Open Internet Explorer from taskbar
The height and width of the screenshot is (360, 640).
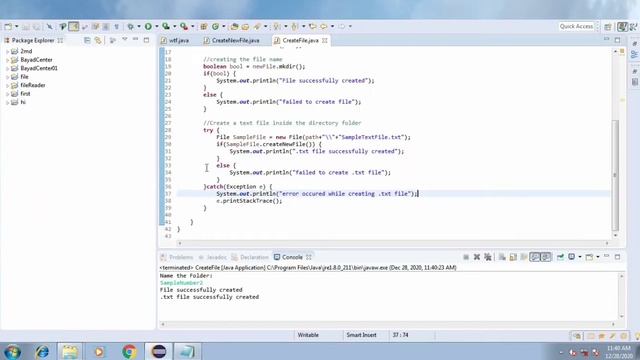coord(42,351)
